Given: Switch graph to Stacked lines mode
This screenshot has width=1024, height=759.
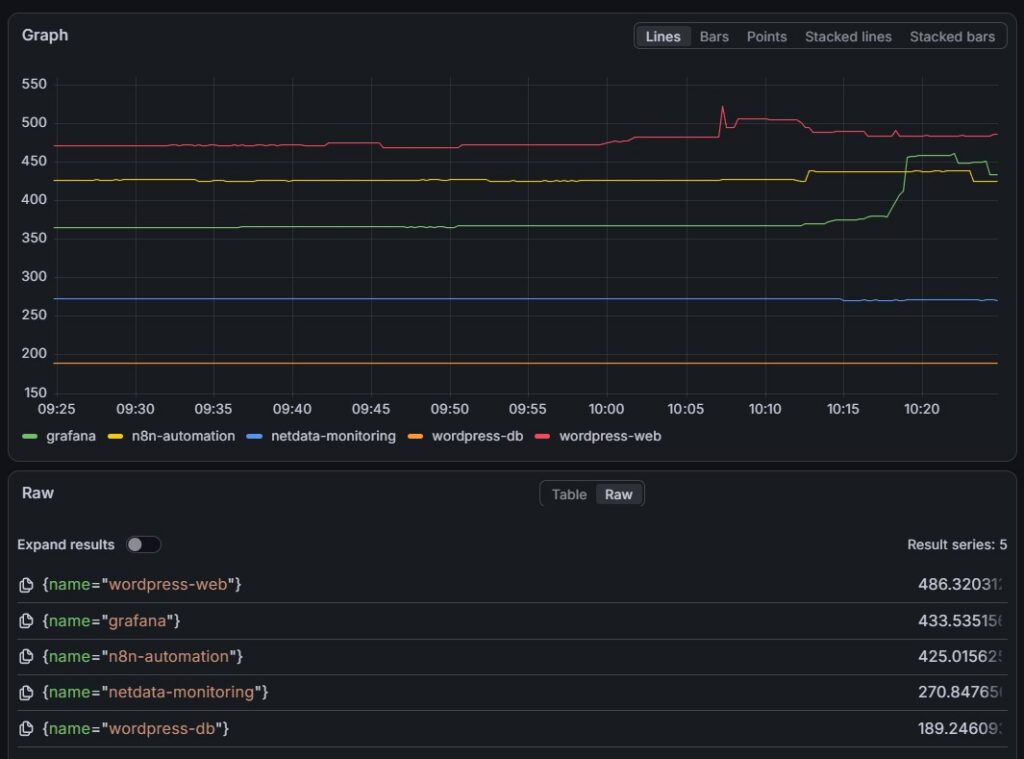Looking at the screenshot, I should tap(848, 37).
